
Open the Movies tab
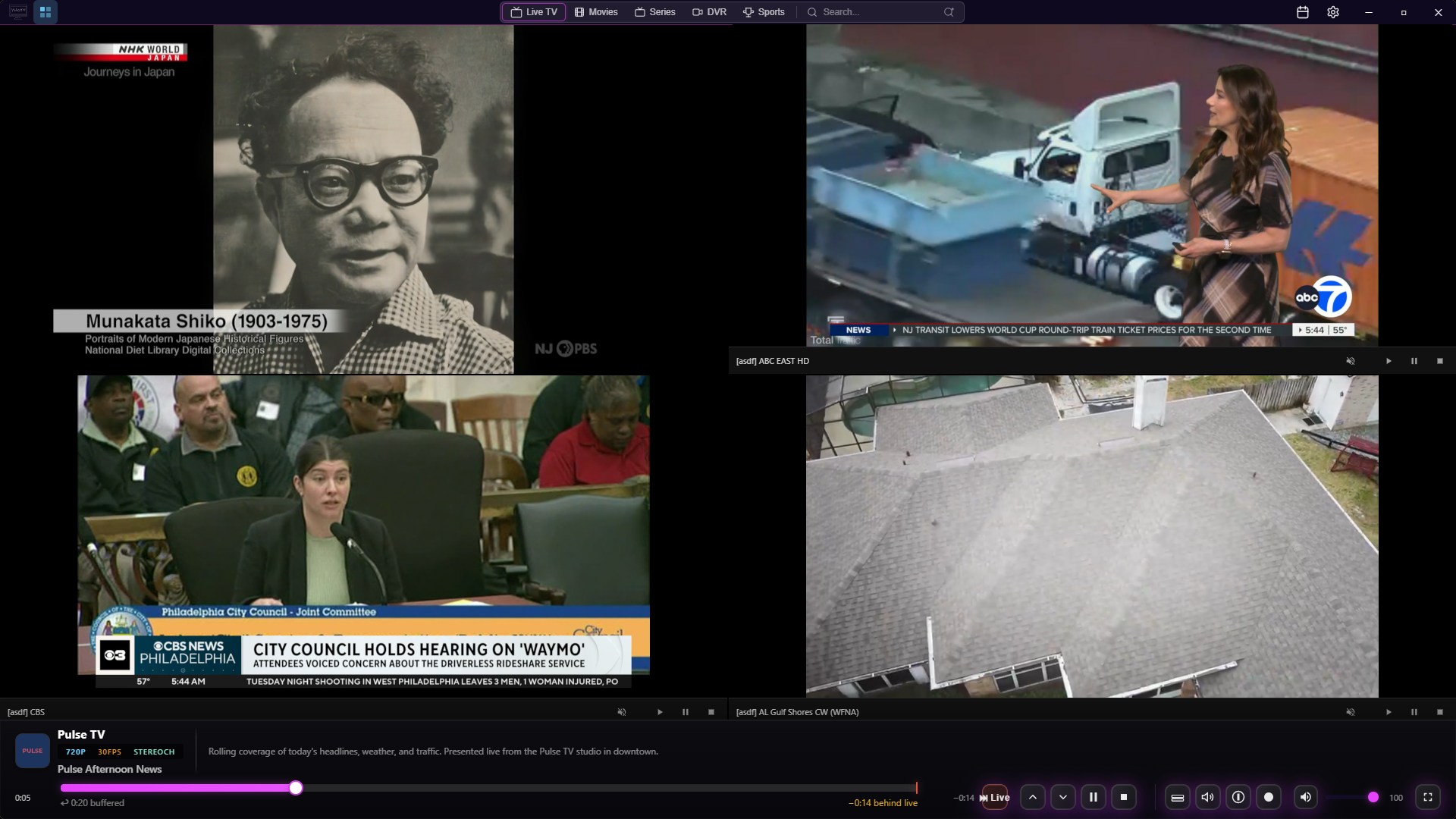click(x=596, y=12)
